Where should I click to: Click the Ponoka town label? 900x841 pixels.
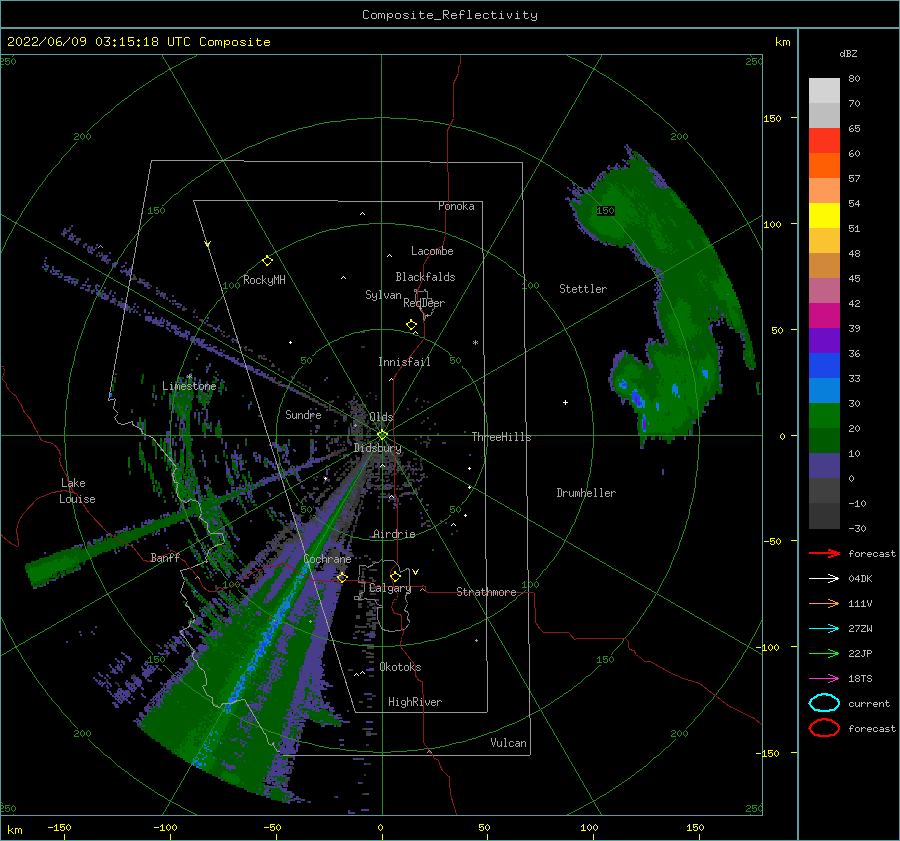coord(456,206)
